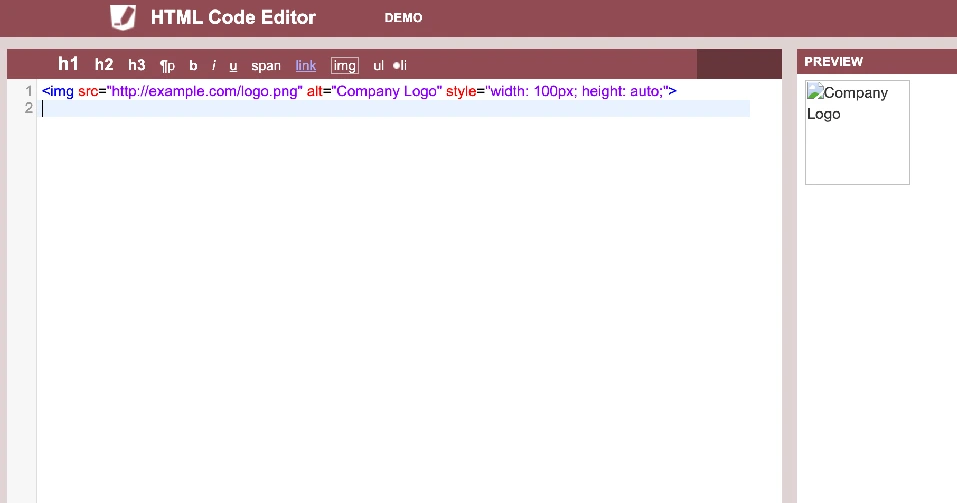Insert a paragraph tag with ¶p button
Image resolution: width=957 pixels, height=503 pixels.
[167, 66]
